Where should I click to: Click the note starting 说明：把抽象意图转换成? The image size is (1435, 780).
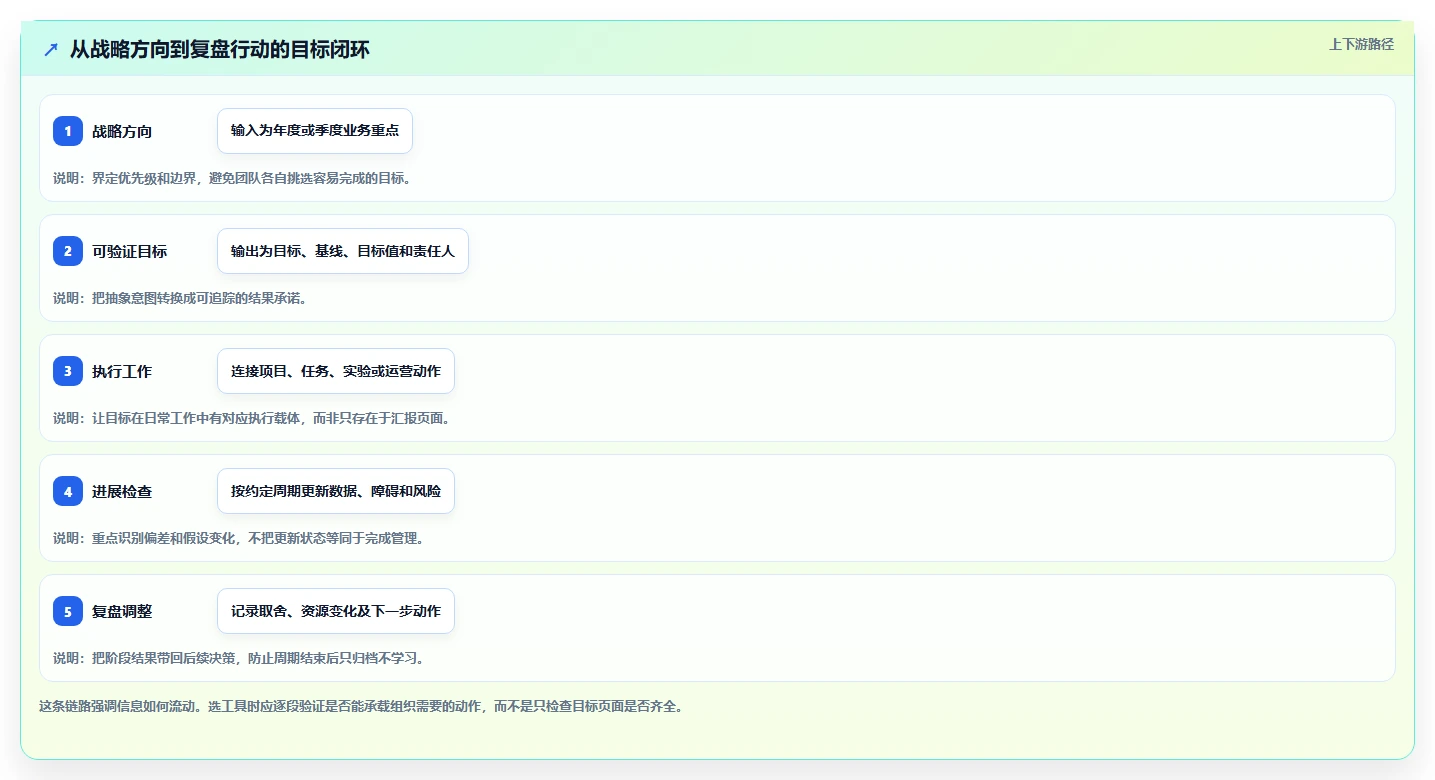(179, 298)
